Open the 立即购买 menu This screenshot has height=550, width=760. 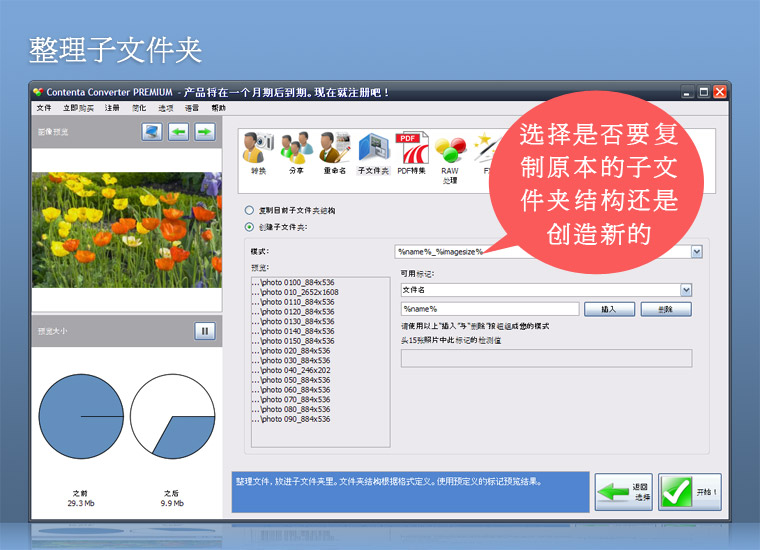click(x=78, y=108)
